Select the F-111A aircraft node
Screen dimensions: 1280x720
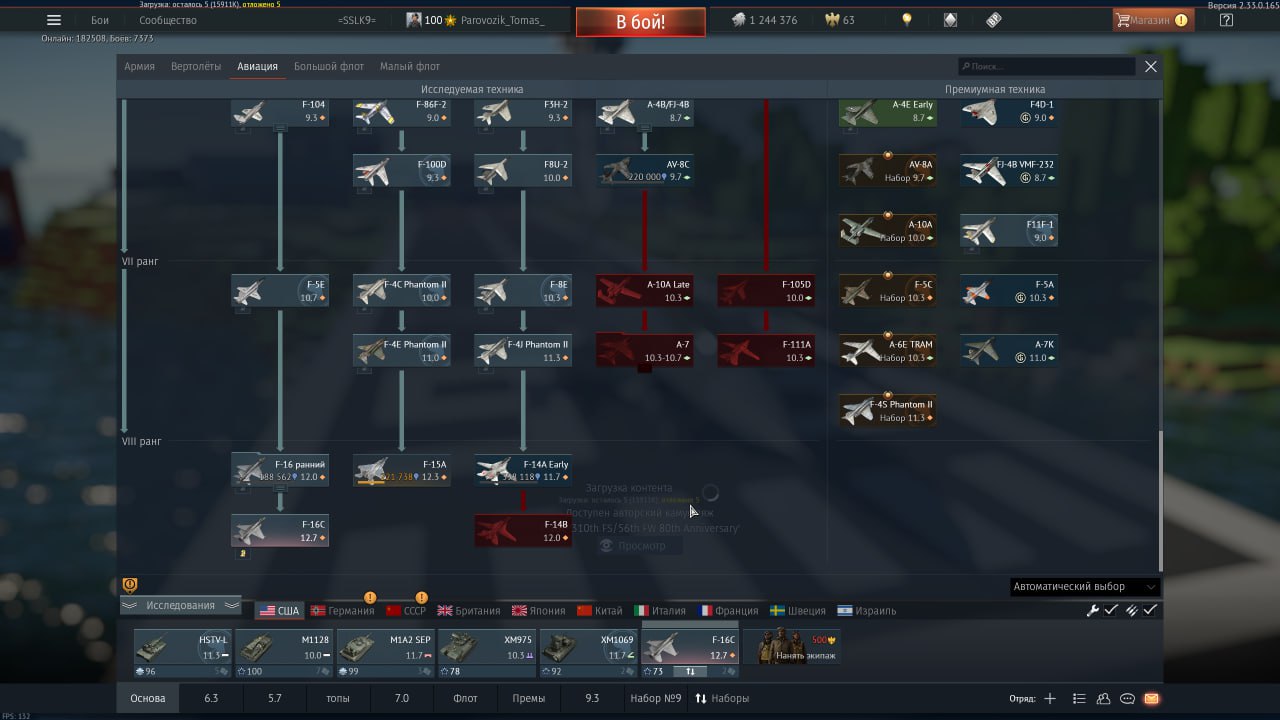[766, 351]
